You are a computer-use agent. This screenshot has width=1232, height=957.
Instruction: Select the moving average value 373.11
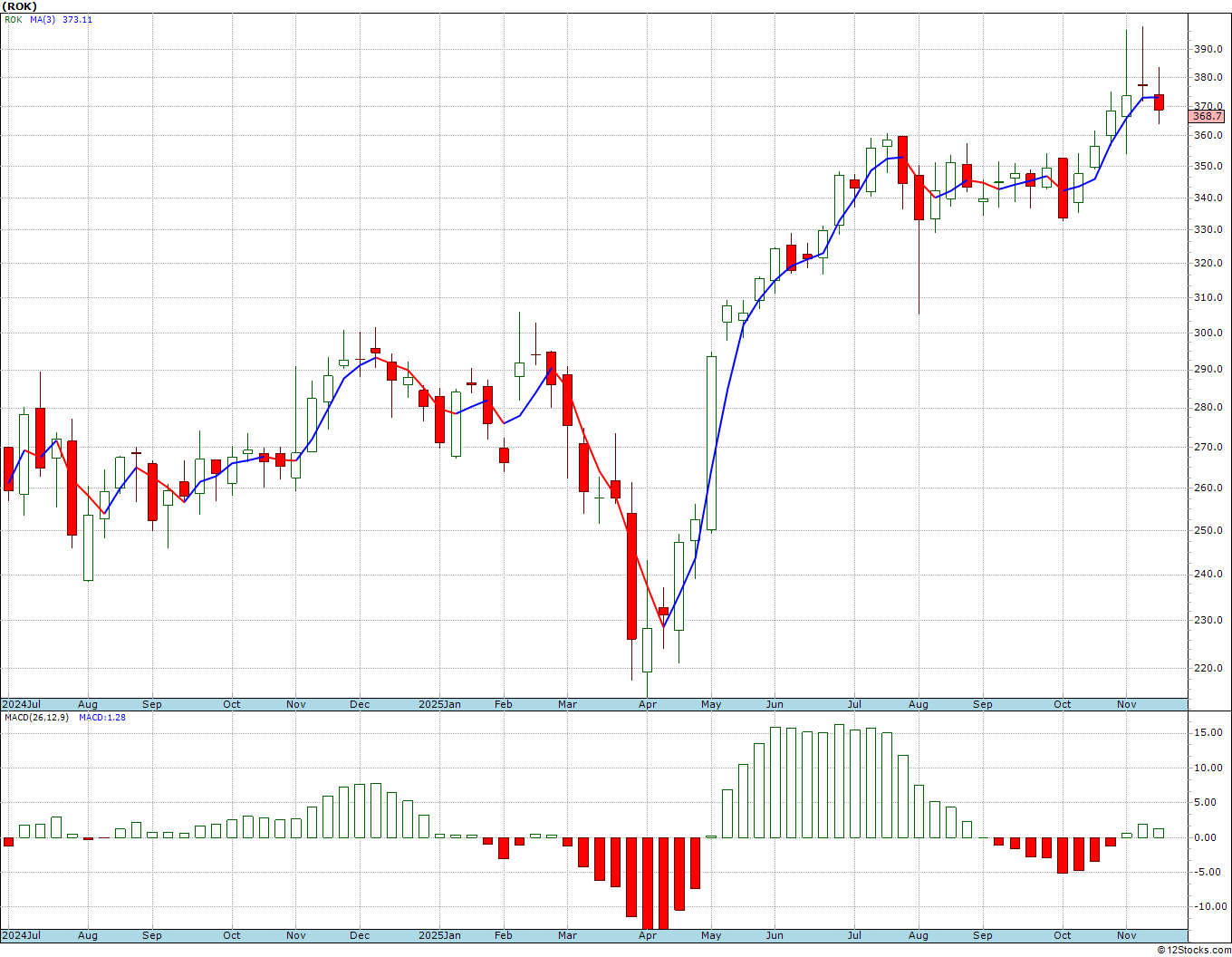(77, 20)
